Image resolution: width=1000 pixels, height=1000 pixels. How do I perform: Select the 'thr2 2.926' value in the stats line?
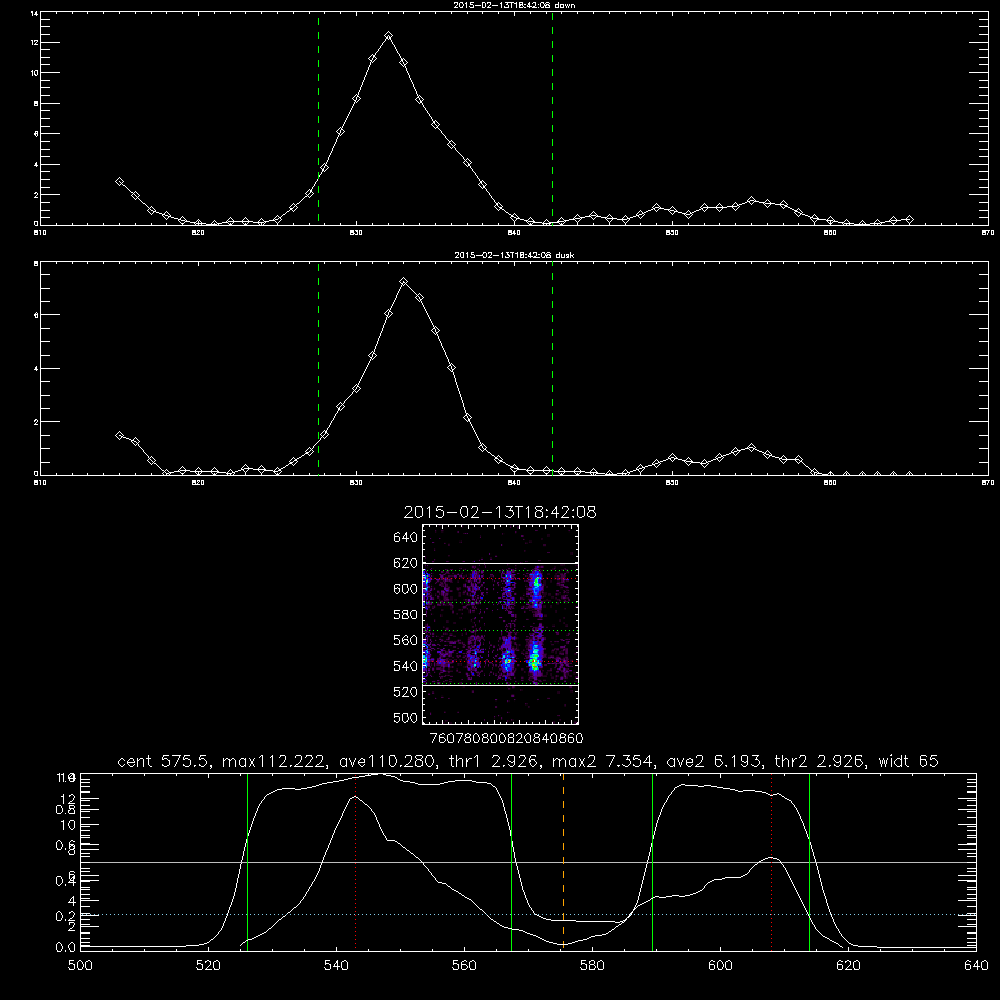(x=820, y=761)
